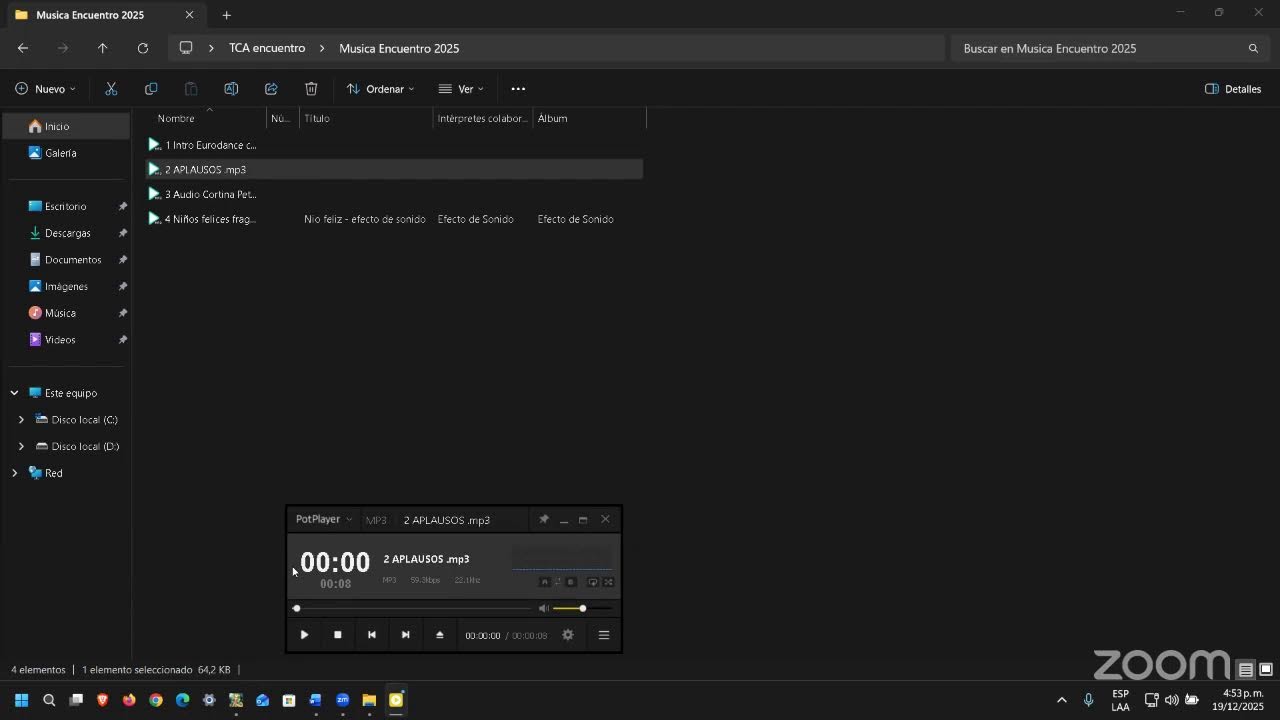Open Zoom app from the taskbar
Viewport: 1280px width, 720px height.
(342, 700)
